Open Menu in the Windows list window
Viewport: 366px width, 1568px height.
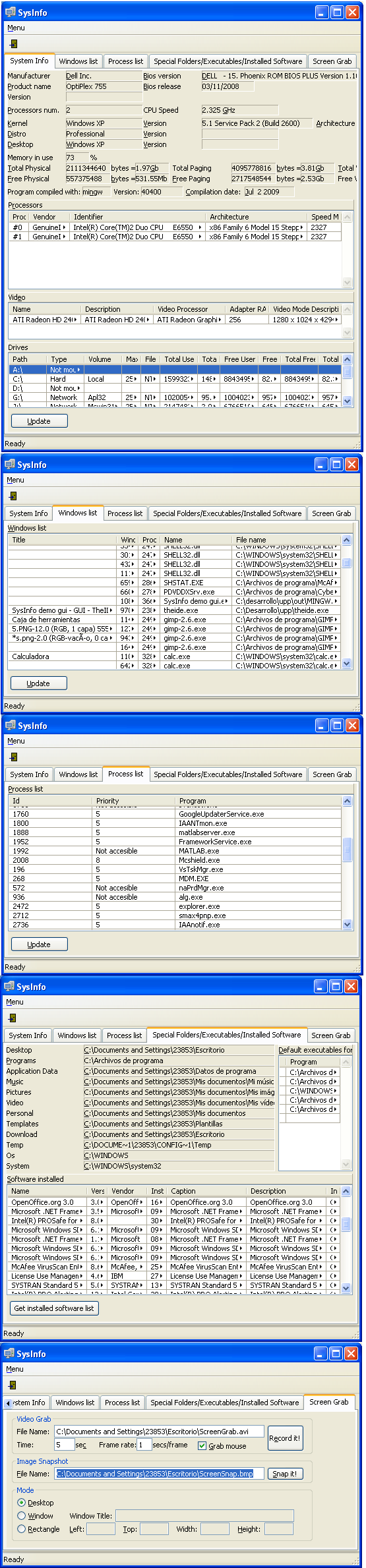pos(16,480)
